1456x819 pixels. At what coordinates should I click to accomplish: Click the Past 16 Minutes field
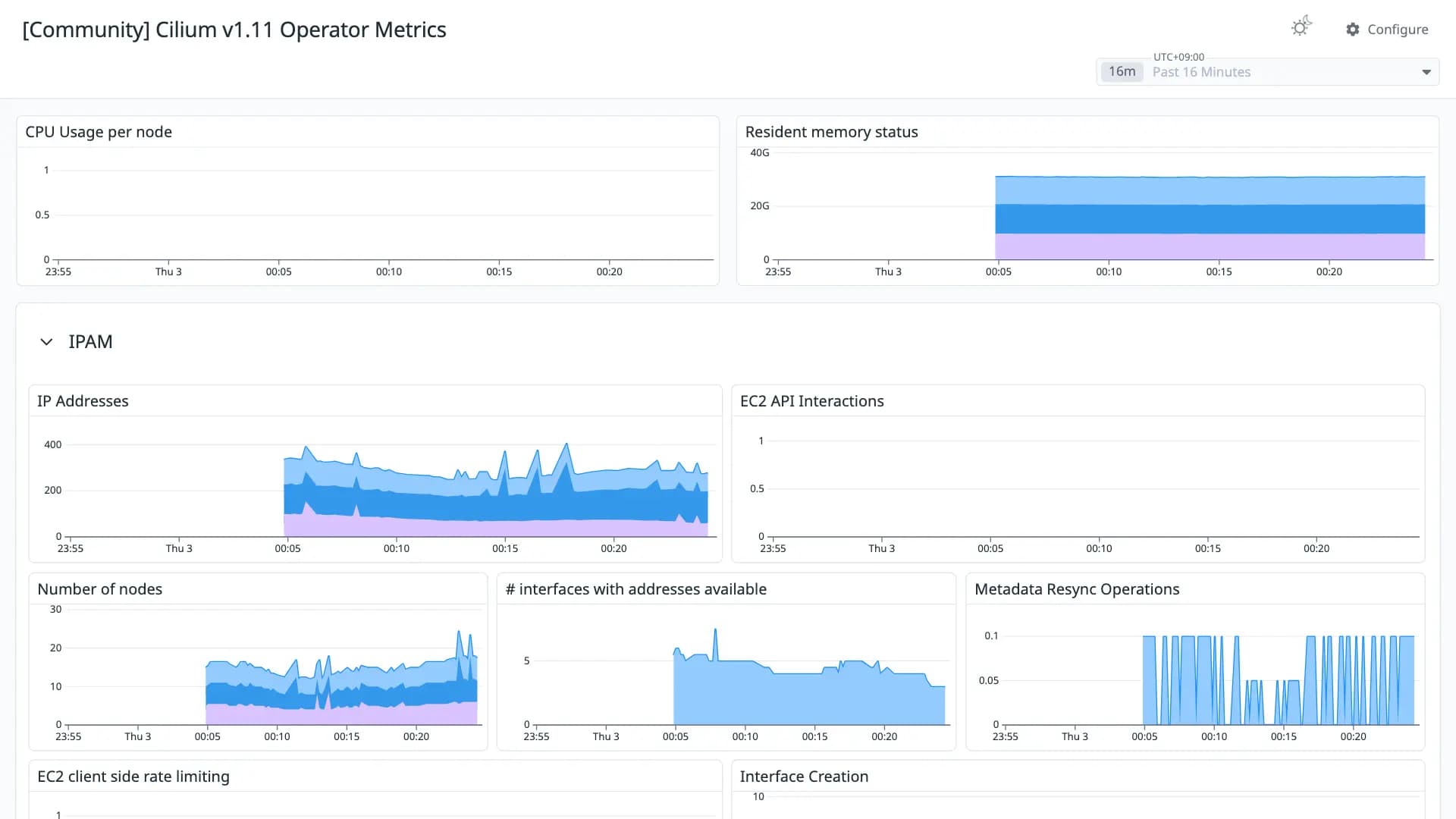coord(1268,72)
